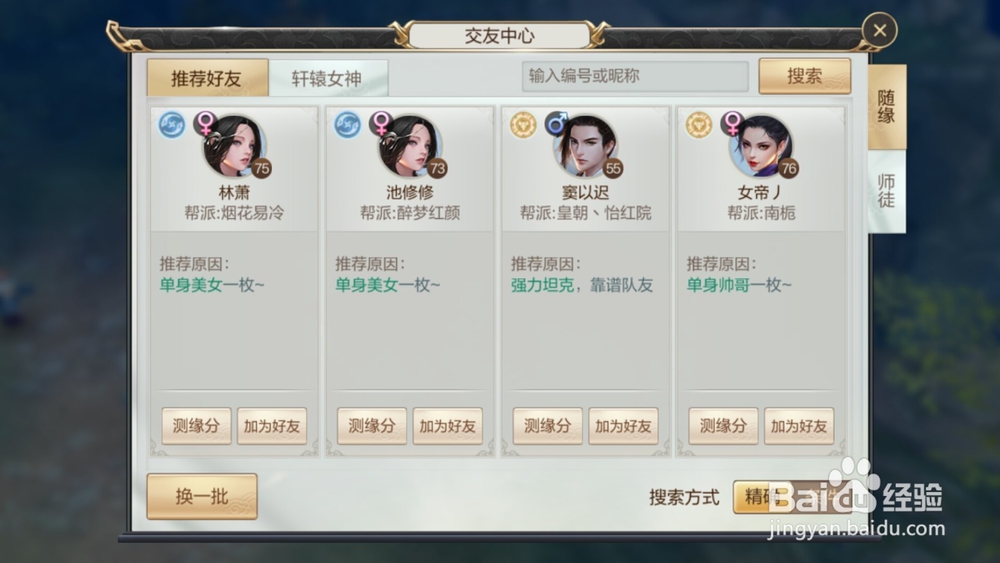Click the 搜索 button
Screen dimensions: 1000x563
click(x=805, y=76)
